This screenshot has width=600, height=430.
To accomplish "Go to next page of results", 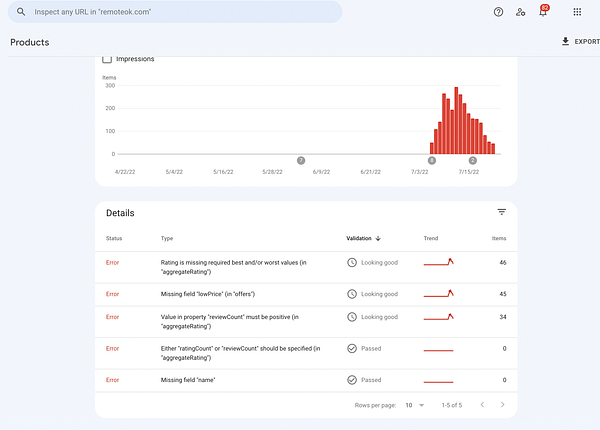I will tap(502, 405).
